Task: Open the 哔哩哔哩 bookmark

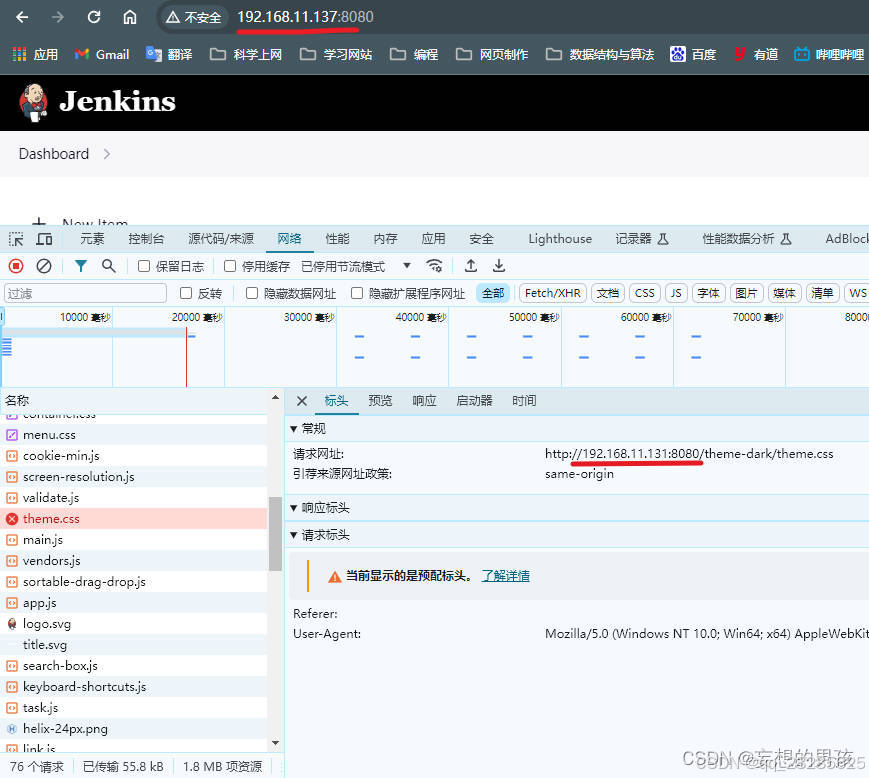Action: [829, 54]
